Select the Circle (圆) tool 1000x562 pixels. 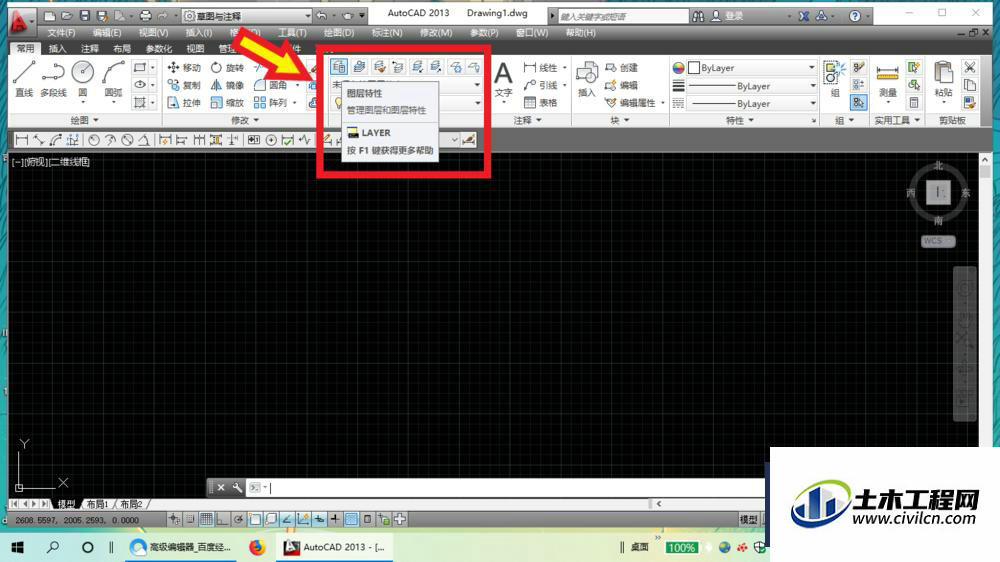83,79
